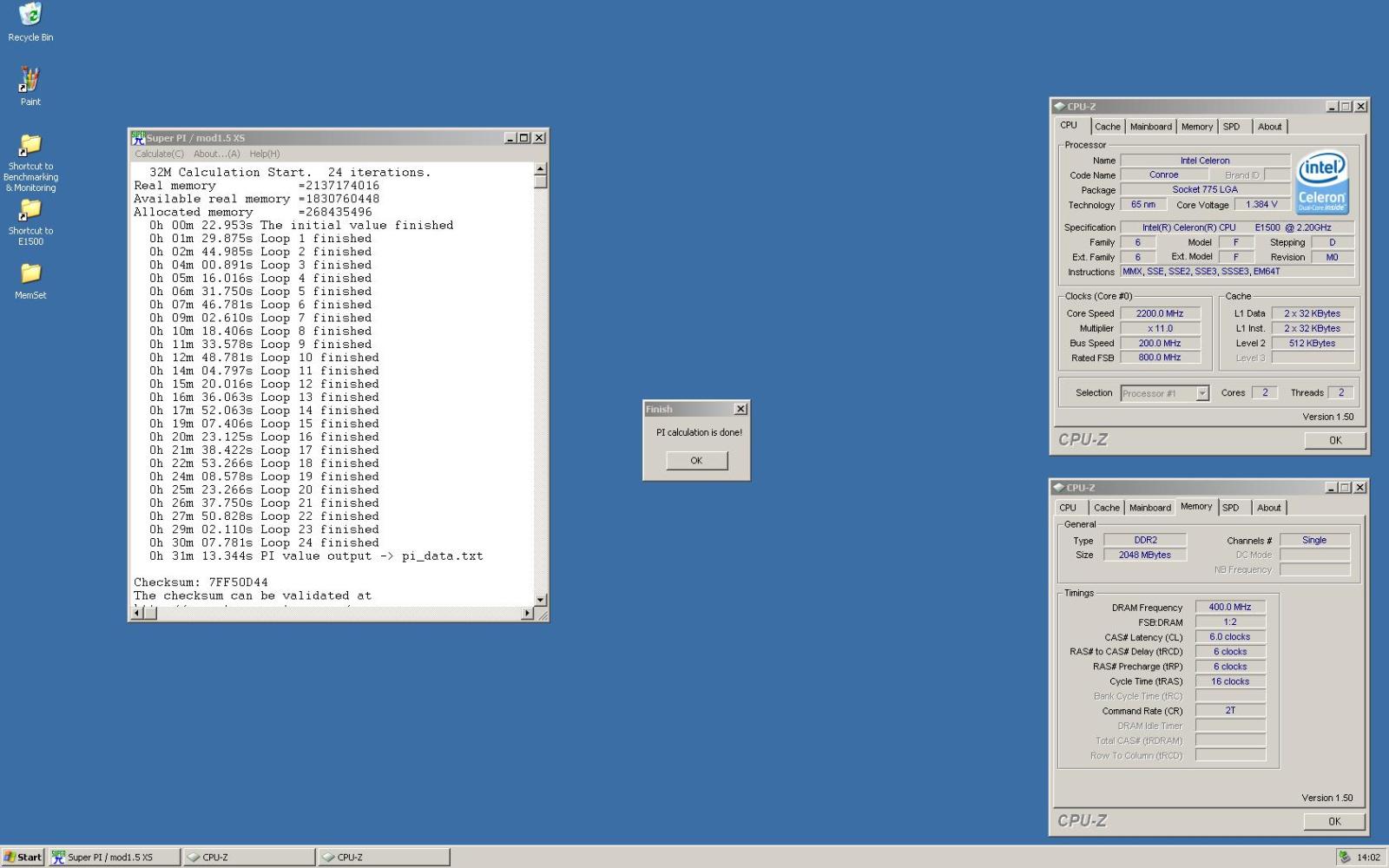Switch to Mainboard tab in lower CPU-Z

tap(1150, 508)
